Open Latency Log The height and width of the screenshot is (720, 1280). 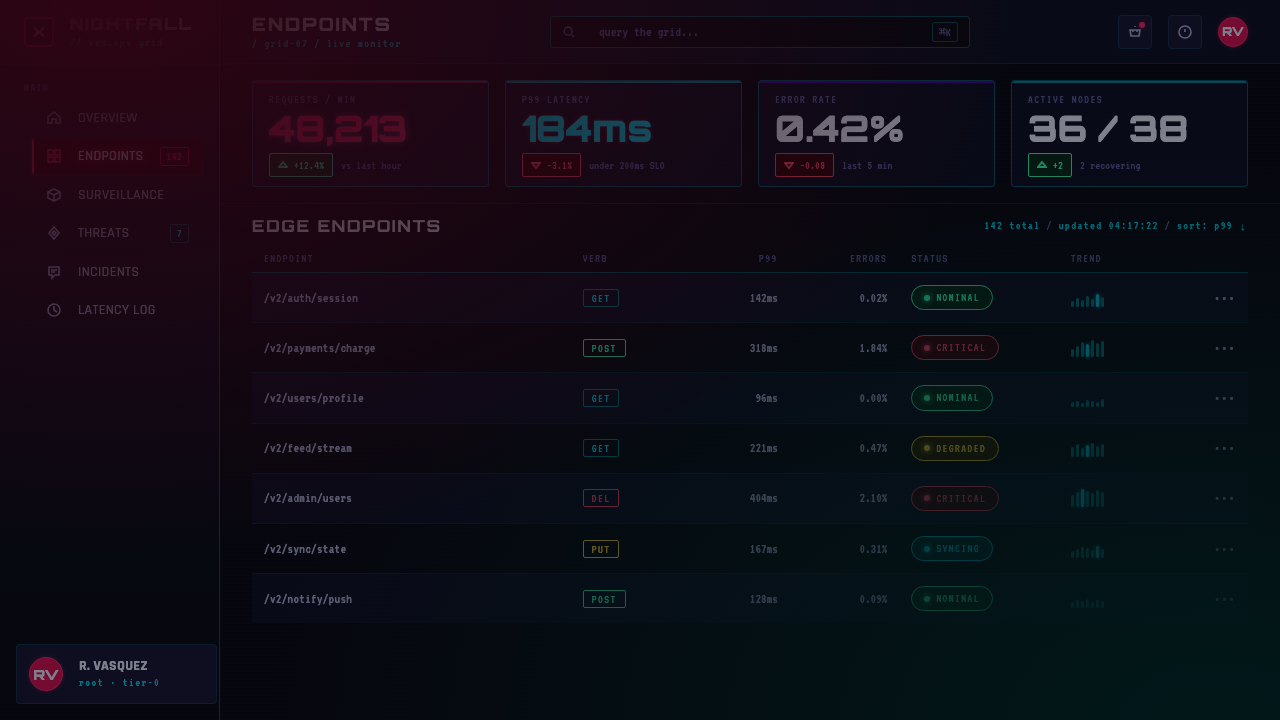click(x=117, y=310)
